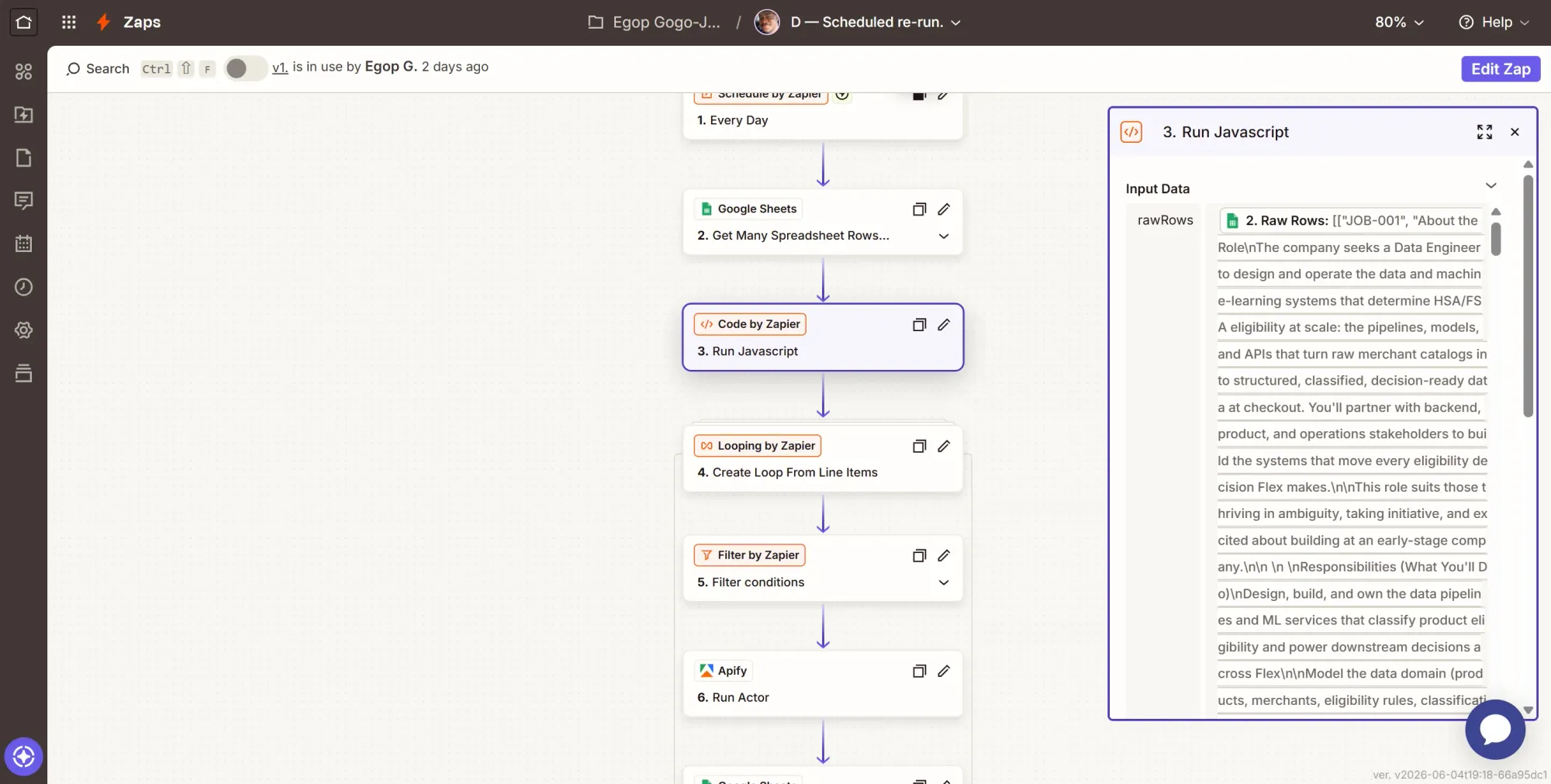Open the calendar icon in left sidebar
The image size is (1551, 784).
24,244
